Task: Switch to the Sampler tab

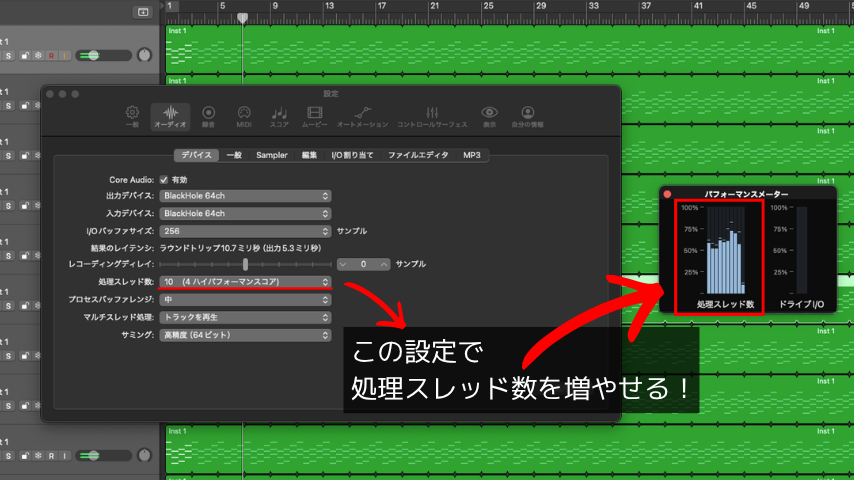Action: click(x=271, y=155)
